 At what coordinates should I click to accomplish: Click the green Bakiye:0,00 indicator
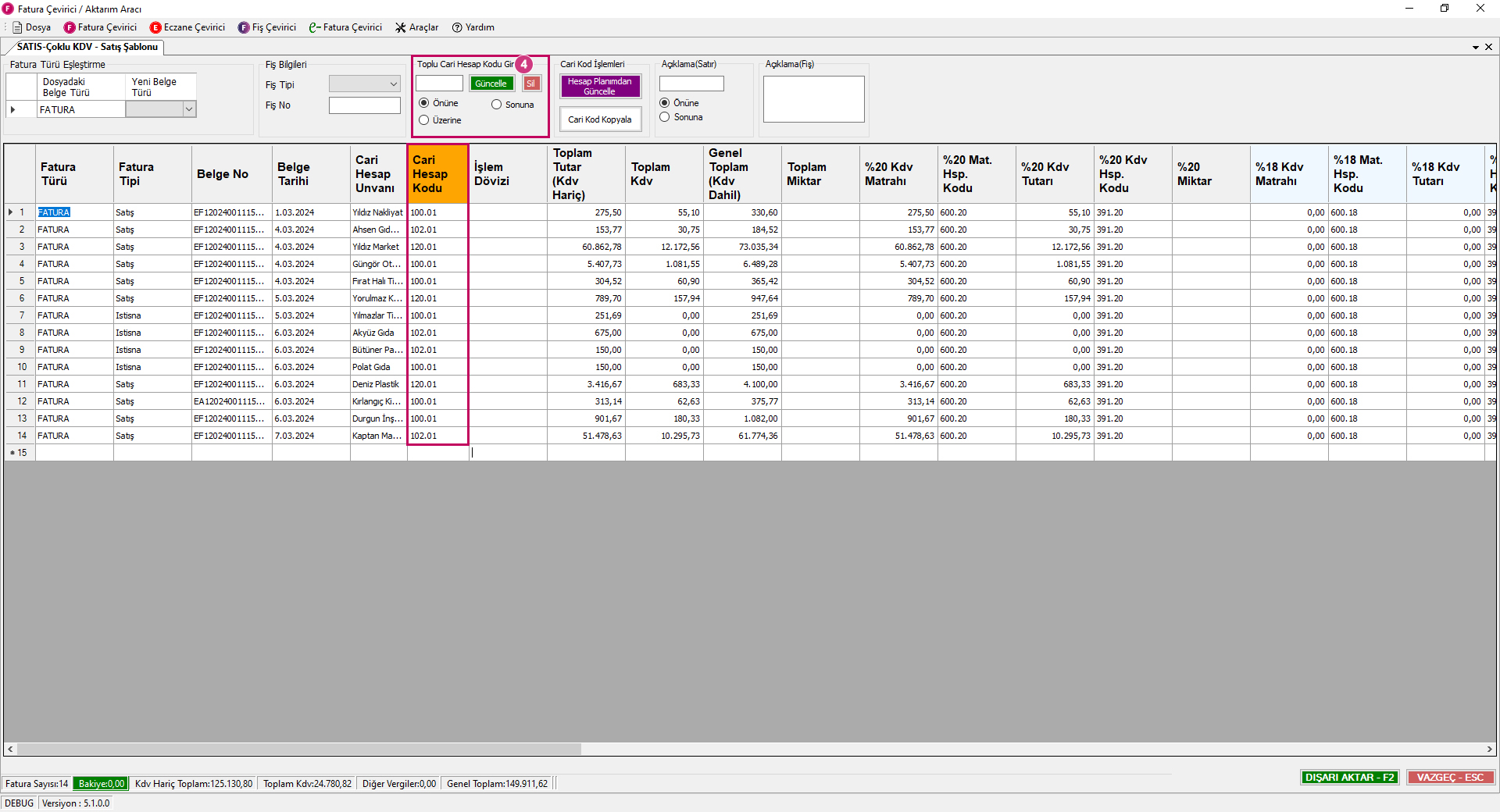pyautogui.click(x=101, y=784)
